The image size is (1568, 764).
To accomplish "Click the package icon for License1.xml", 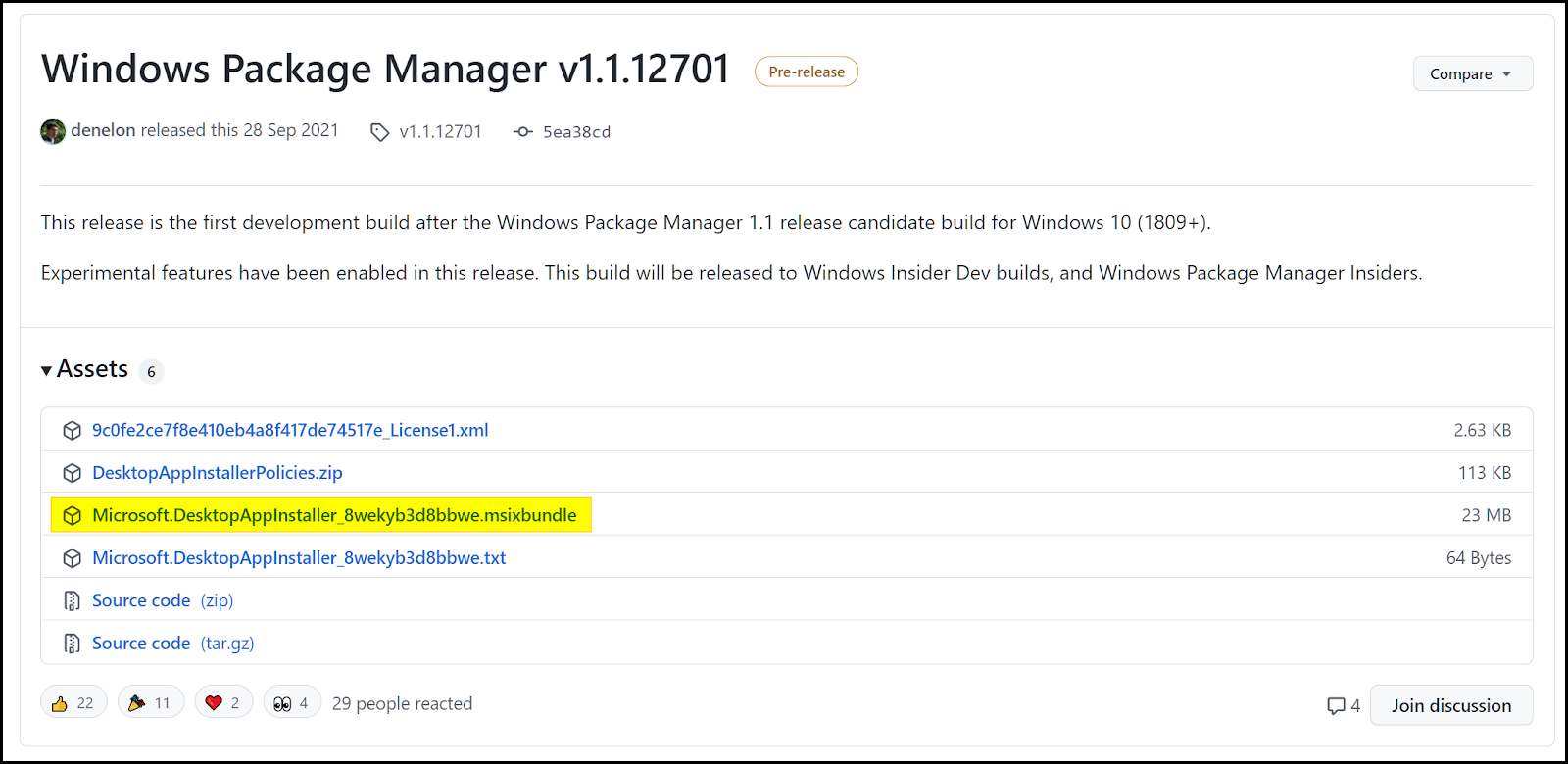I will point(72,431).
